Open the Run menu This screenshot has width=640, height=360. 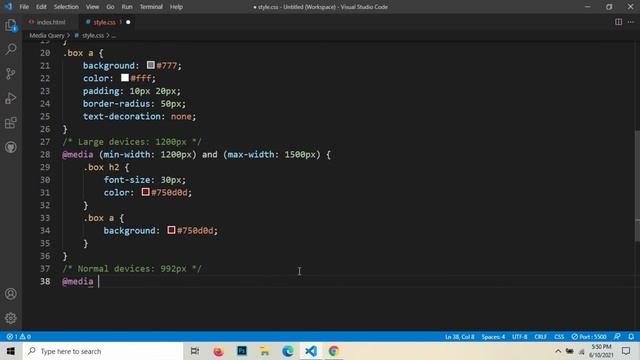(127, 7)
